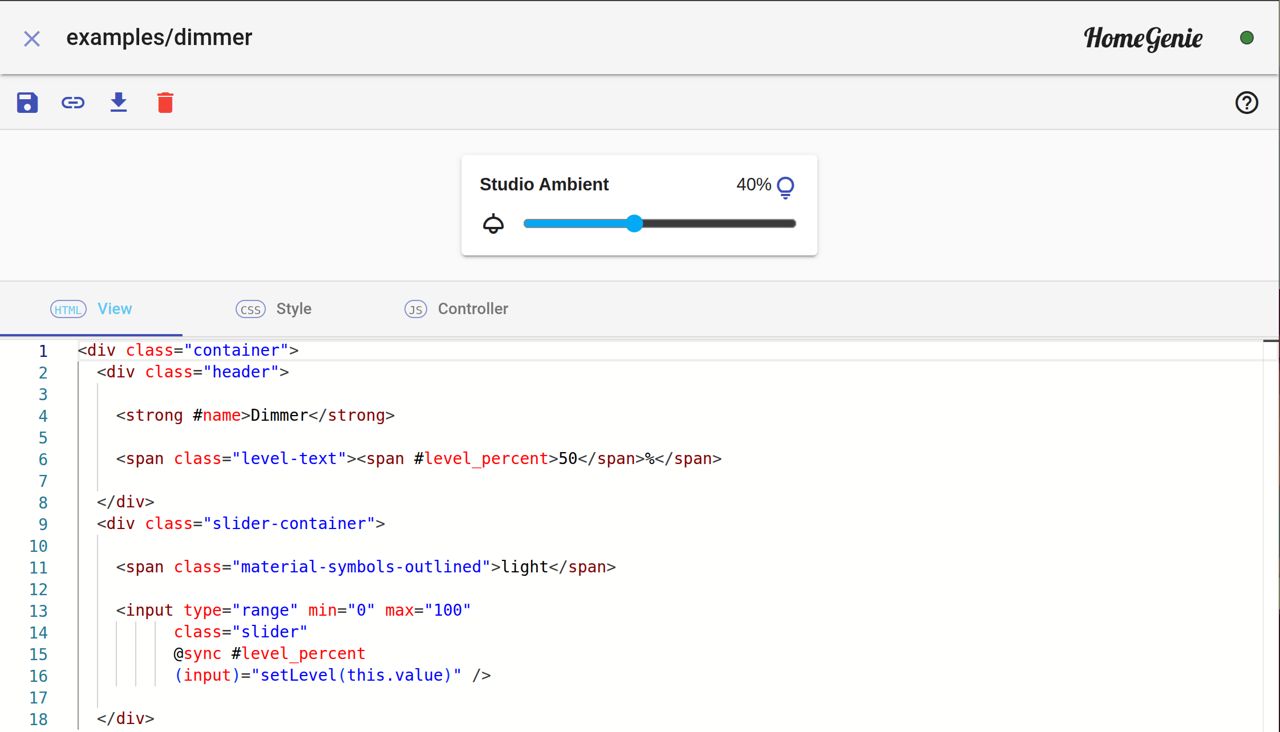Close the examples/dimmer editor with X

tap(32, 38)
